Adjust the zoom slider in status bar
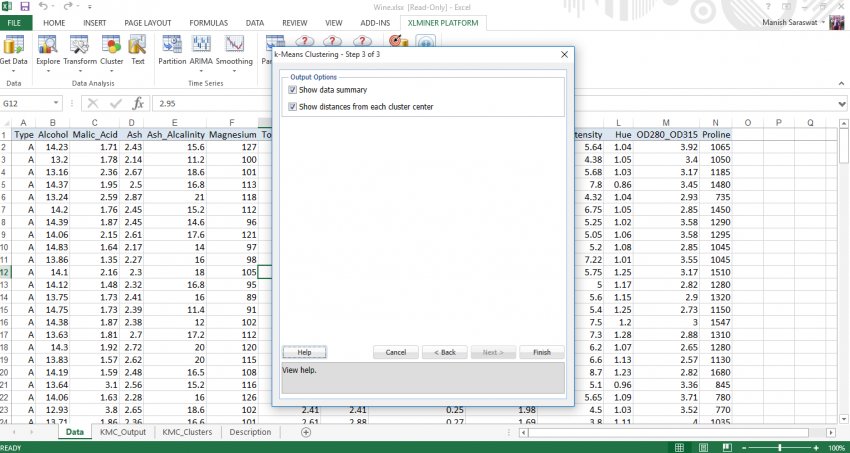 coord(780,447)
